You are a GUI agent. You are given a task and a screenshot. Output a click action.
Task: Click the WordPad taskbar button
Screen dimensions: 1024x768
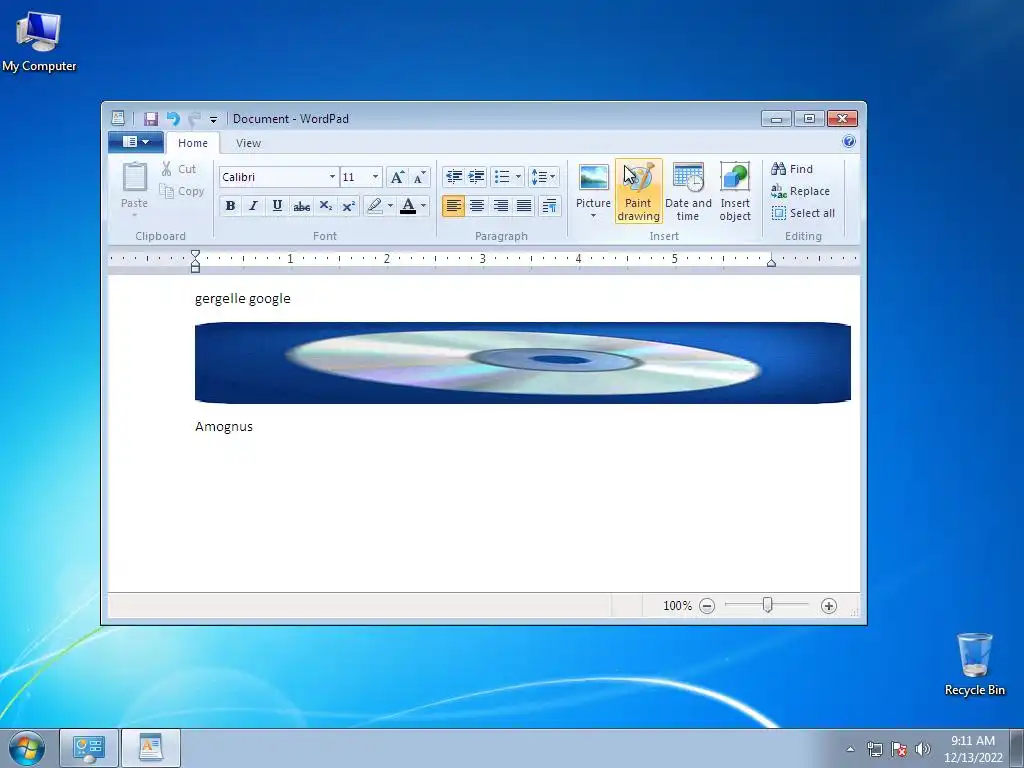pos(151,748)
